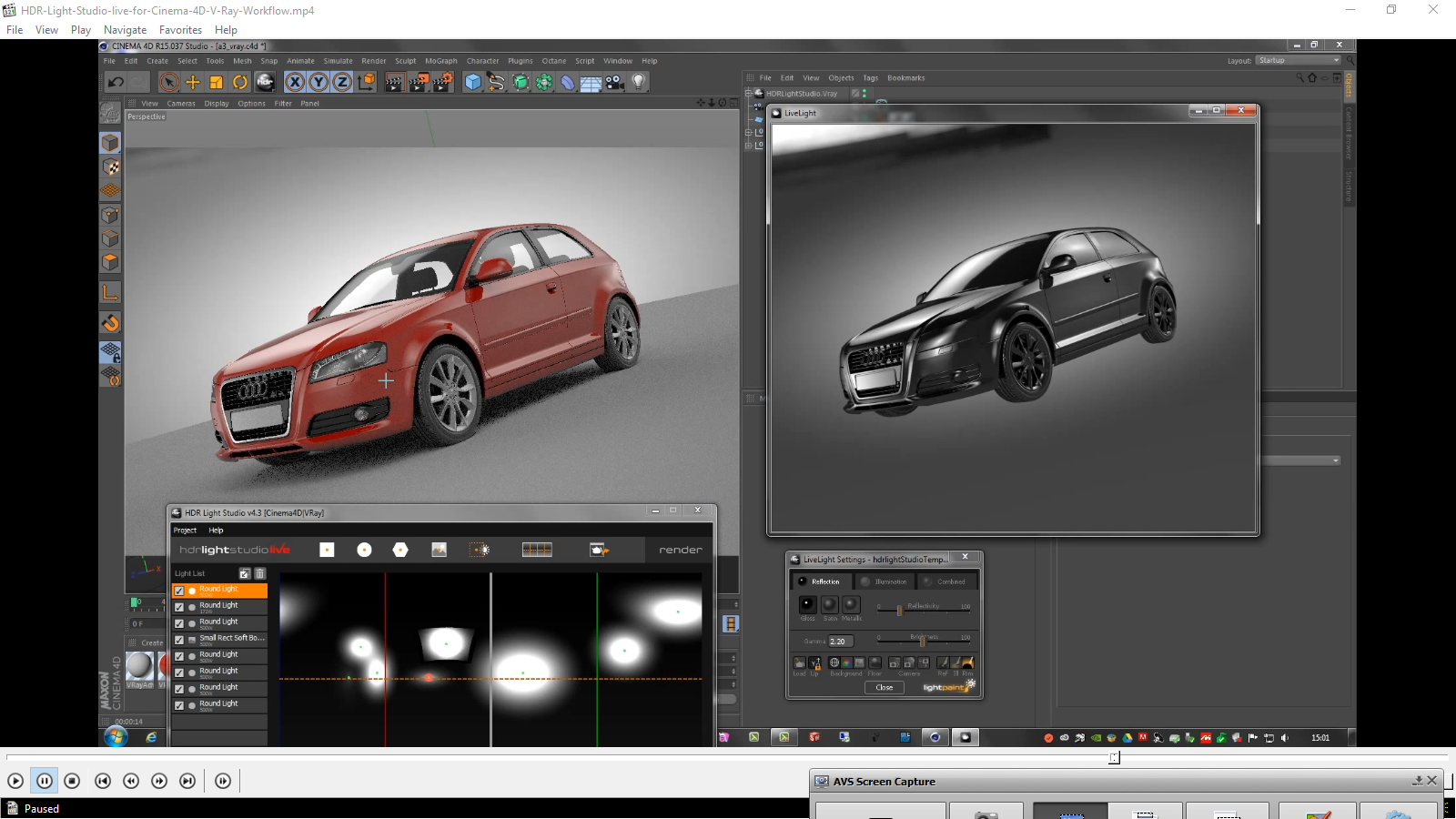Screen dimensions: 1456x819
Task: Click the Floor icon in LiveLight Settings
Action: coord(875,662)
